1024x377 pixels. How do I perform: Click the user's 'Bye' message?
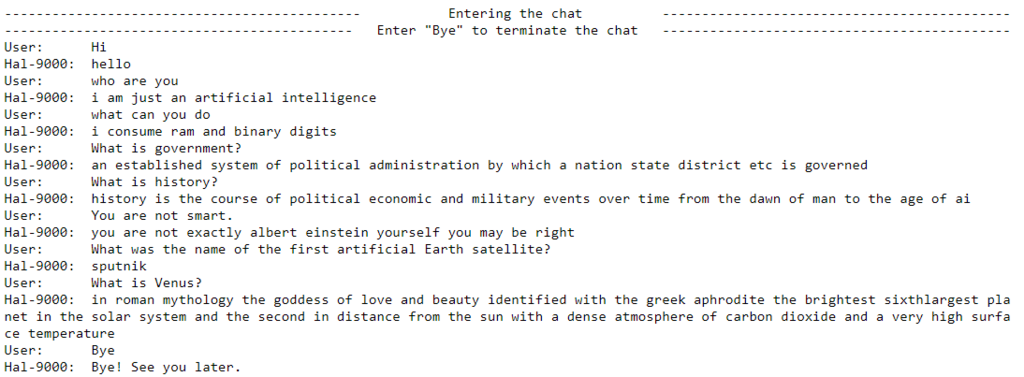pyautogui.click(x=103, y=350)
